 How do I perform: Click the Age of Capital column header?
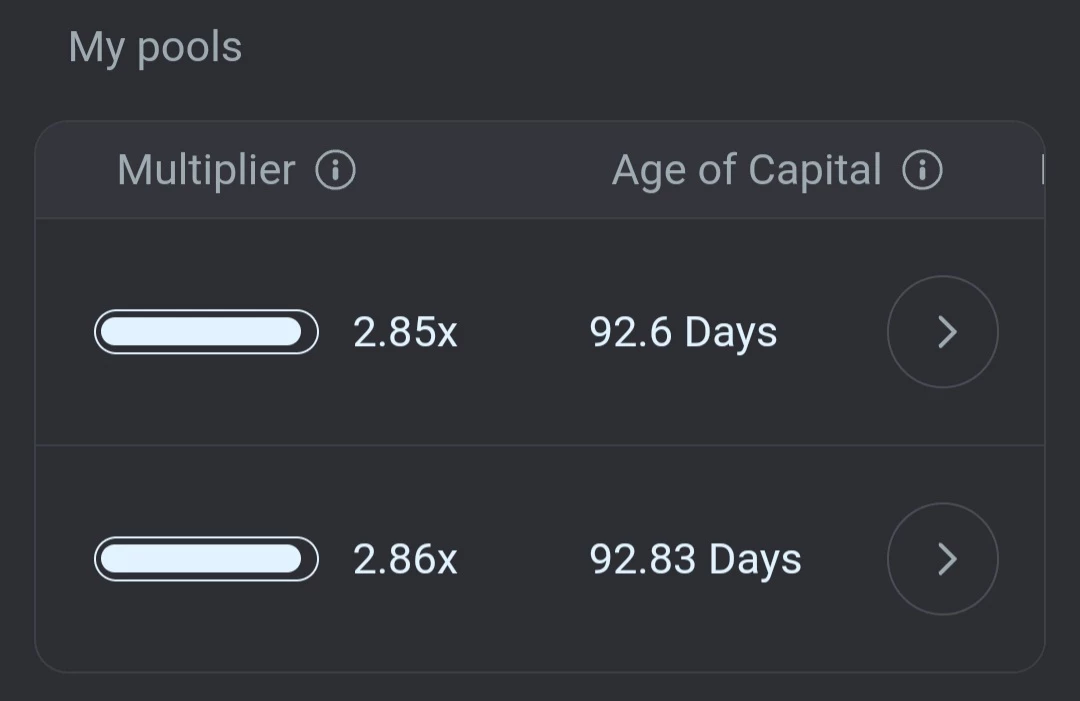(747, 170)
